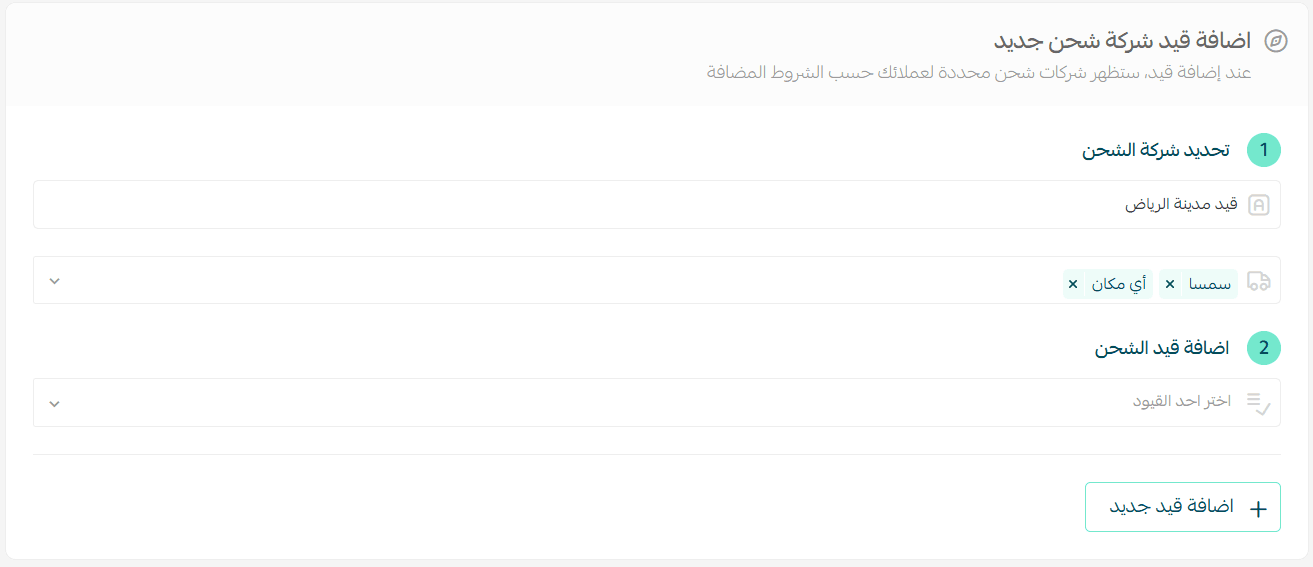Click the compass icon beside the page title
The height and width of the screenshot is (567, 1313).
pos(1275,41)
